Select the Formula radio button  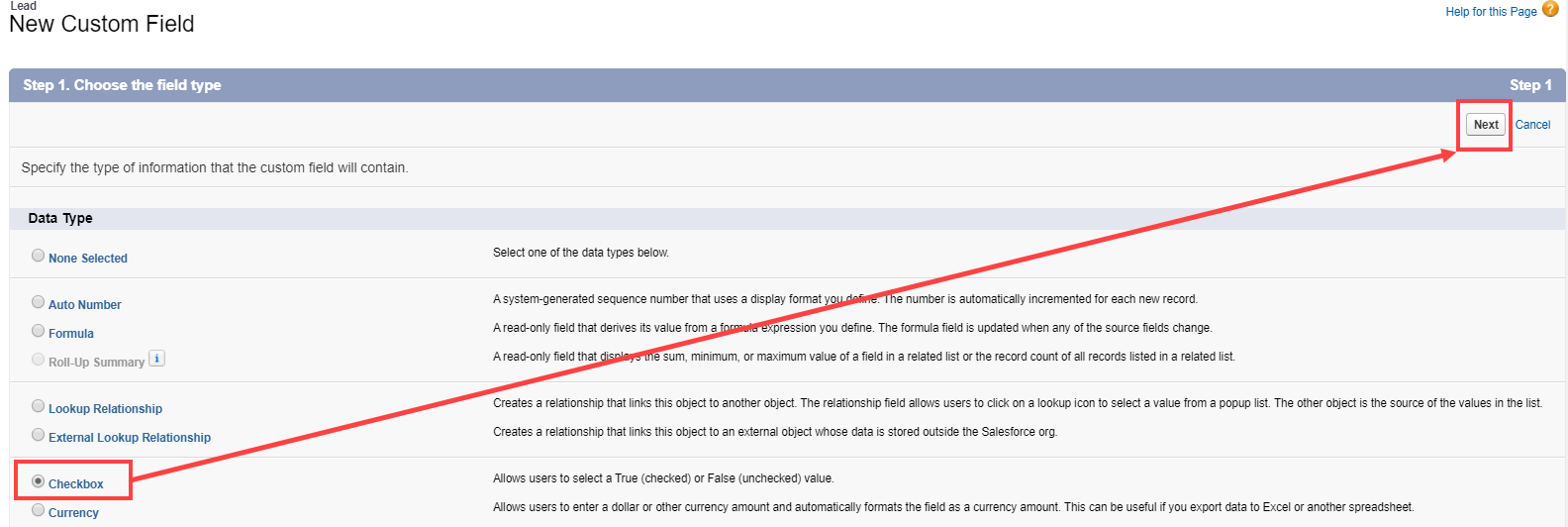click(38, 331)
